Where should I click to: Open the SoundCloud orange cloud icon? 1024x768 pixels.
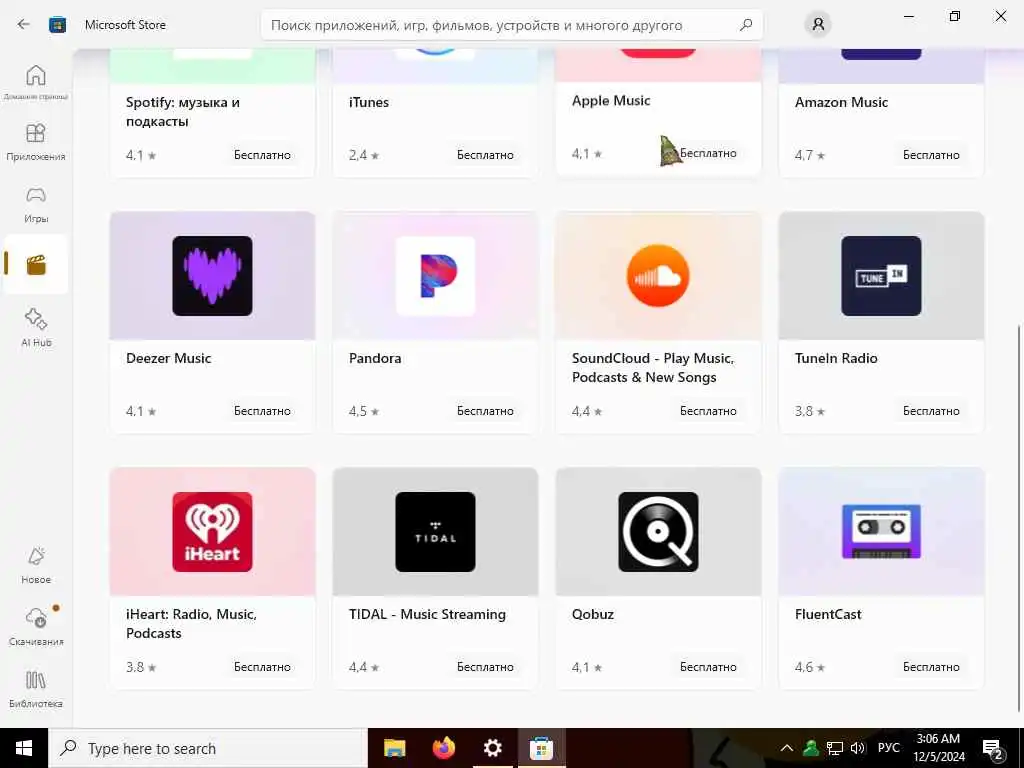(658, 276)
